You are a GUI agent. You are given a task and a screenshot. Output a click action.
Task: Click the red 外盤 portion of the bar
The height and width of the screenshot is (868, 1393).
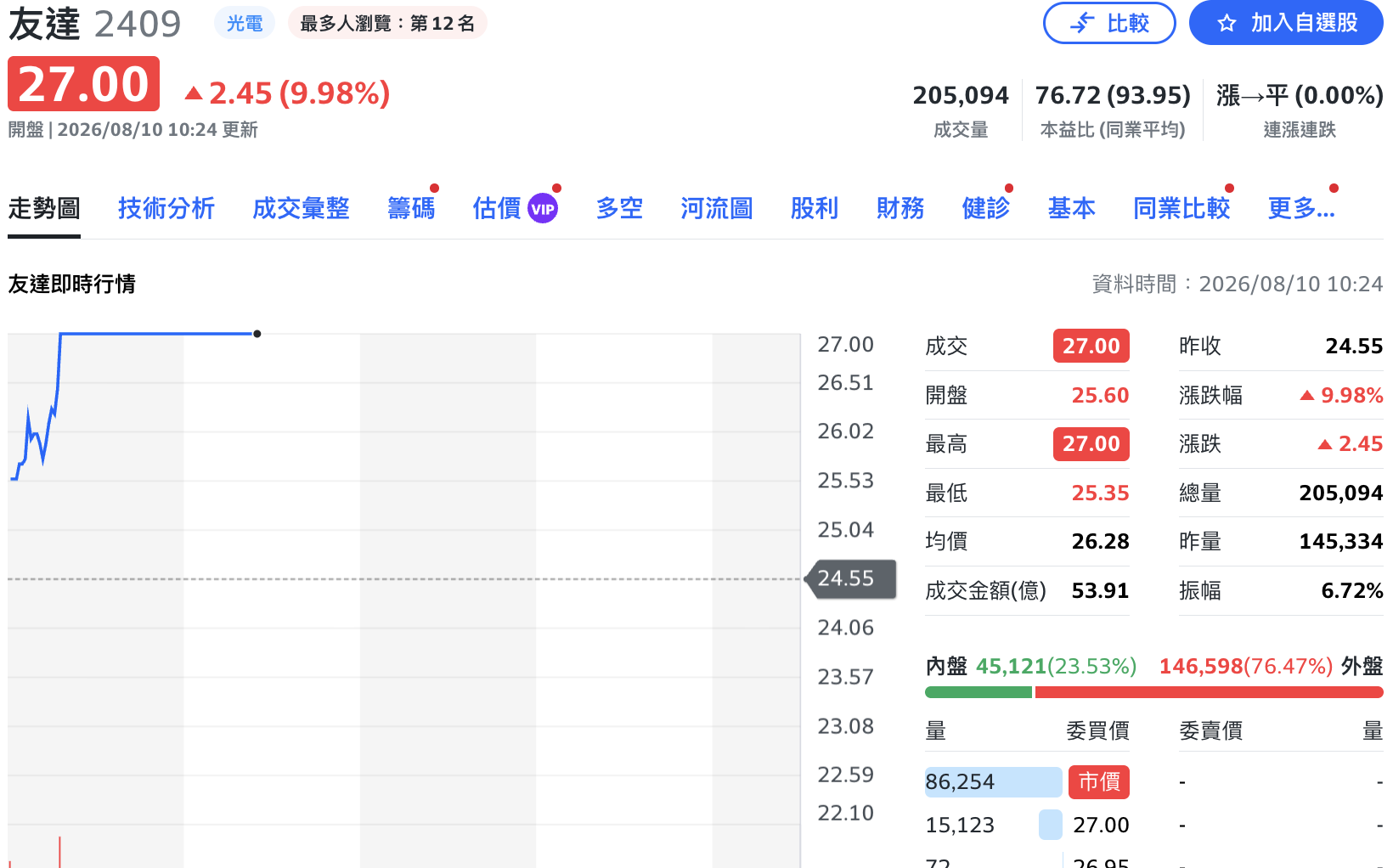click(1210, 692)
